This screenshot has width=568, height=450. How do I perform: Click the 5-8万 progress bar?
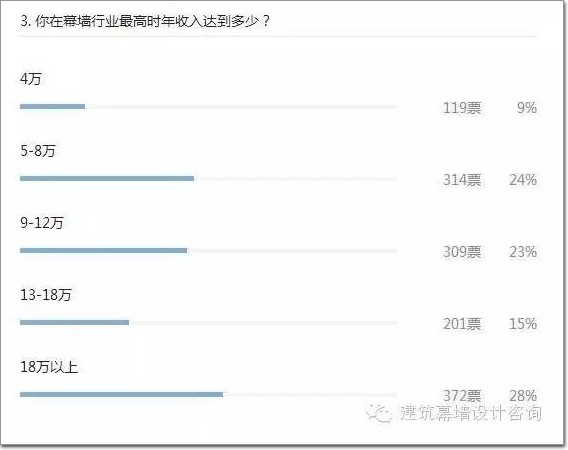pos(208,178)
